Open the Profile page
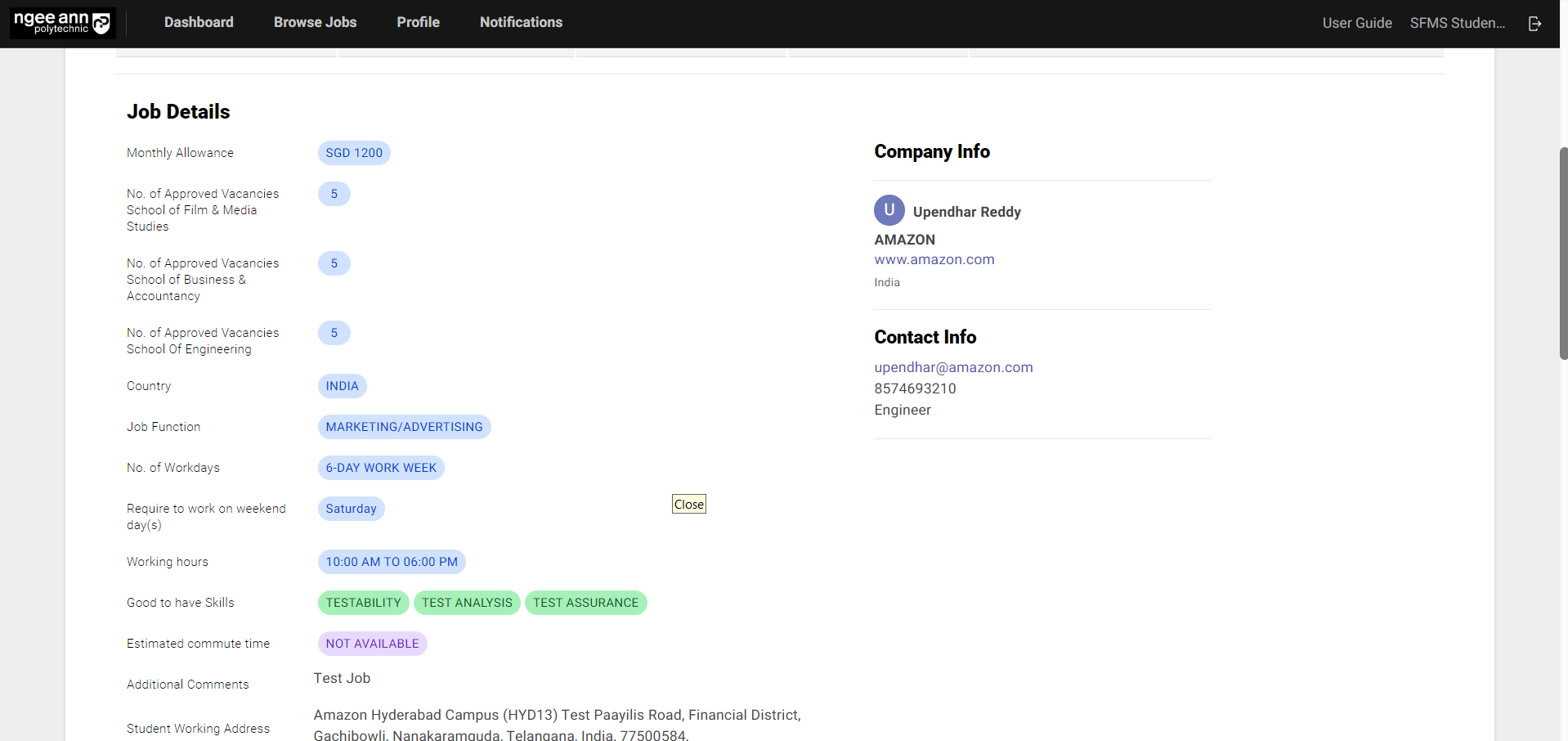Viewport: 1568px width, 741px height. pos(418,23)
